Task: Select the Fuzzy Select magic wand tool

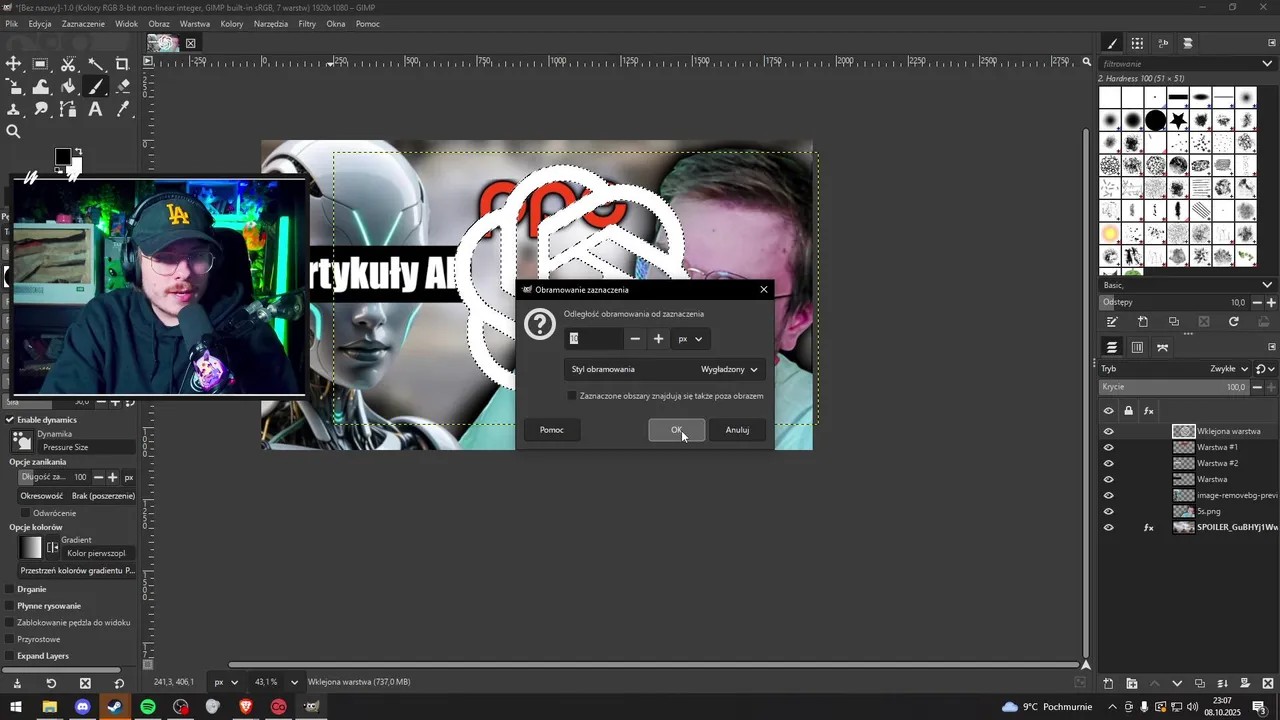Action: [95, 64]
